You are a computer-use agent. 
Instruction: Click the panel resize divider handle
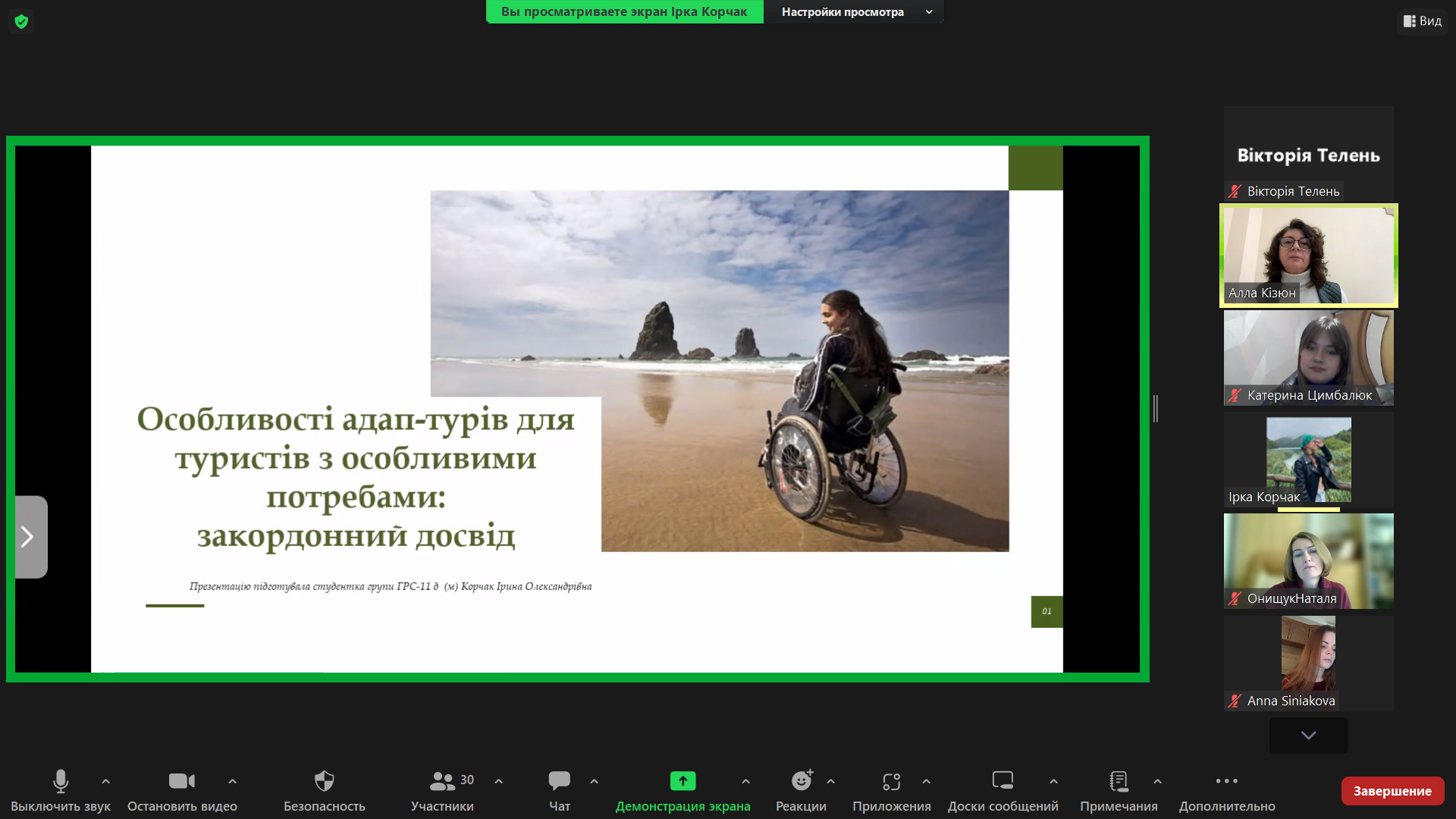1156,409
